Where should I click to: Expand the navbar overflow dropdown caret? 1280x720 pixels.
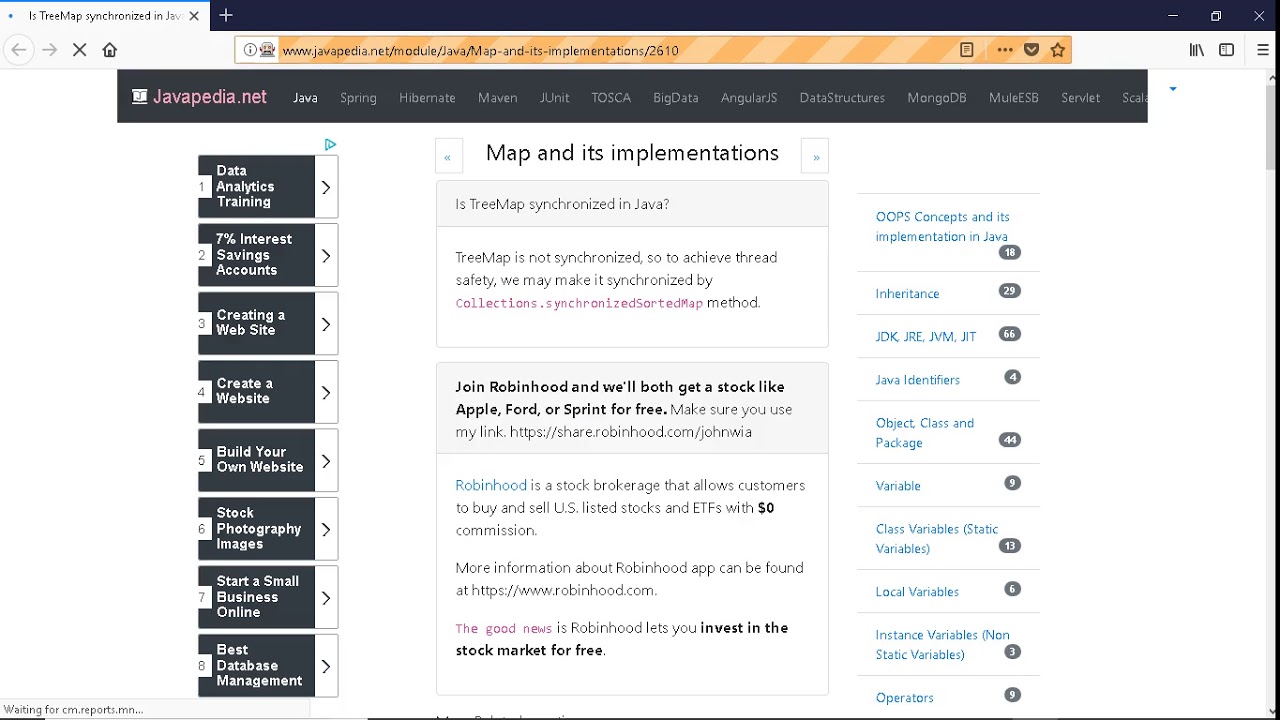[1173, 89]
